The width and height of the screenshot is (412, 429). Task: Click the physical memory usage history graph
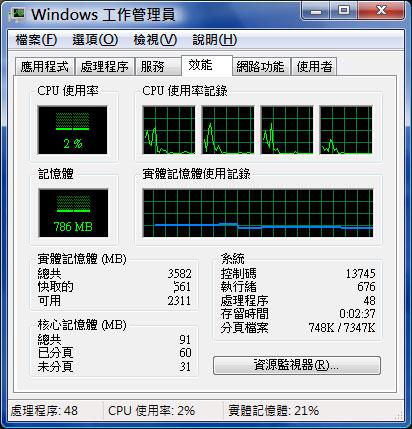[258, 213]
